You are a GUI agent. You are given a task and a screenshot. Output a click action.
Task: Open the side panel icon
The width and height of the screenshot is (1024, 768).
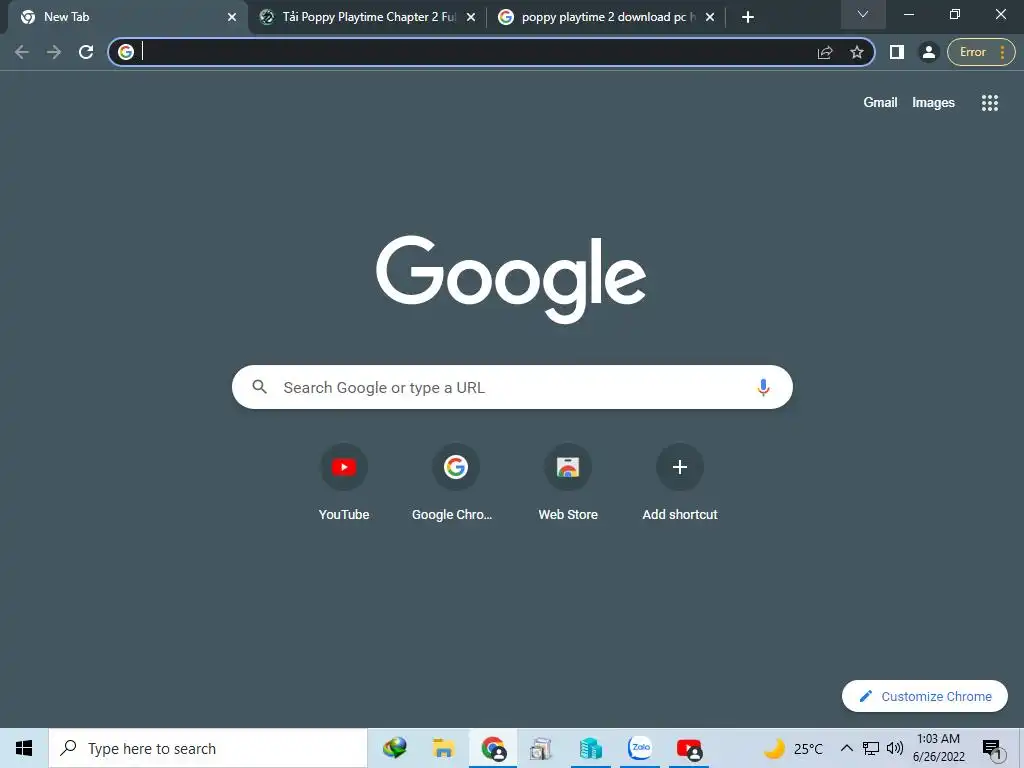(897, 52)
